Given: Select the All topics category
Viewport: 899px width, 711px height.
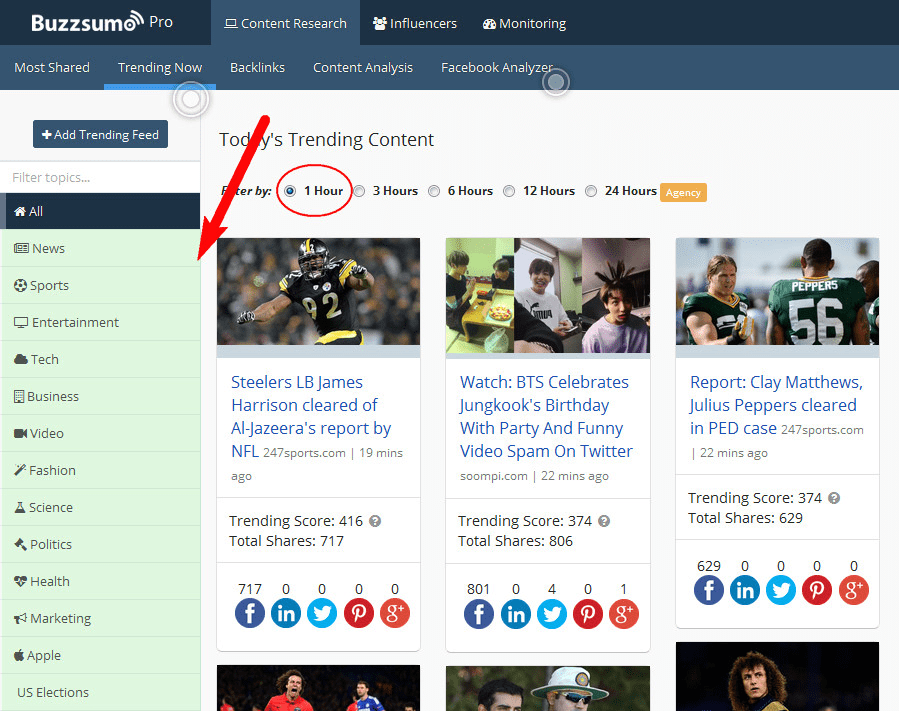Looking at the screenshot, I should click(x=100, y=212).
